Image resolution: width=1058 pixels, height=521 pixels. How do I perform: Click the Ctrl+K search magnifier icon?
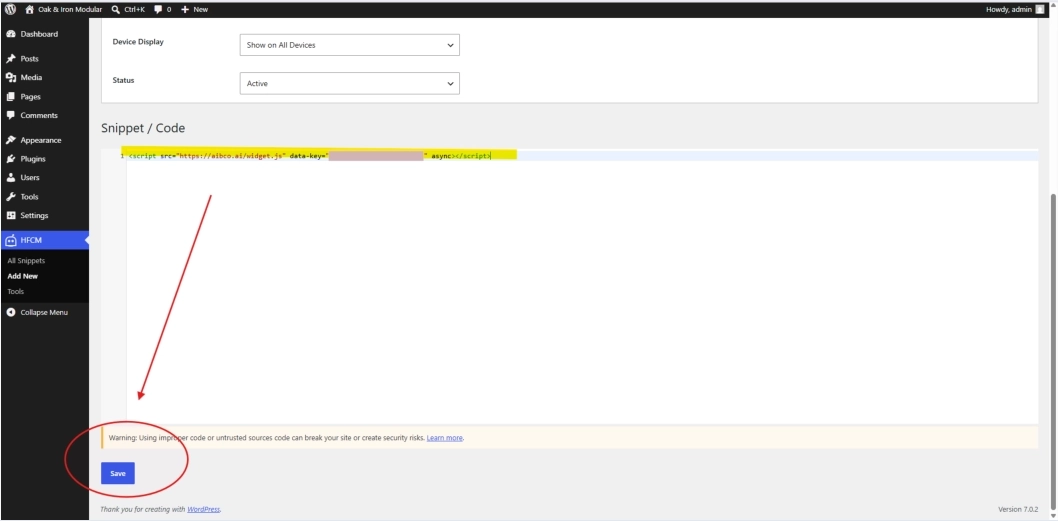pyautogui.click(x=116, y=9)
